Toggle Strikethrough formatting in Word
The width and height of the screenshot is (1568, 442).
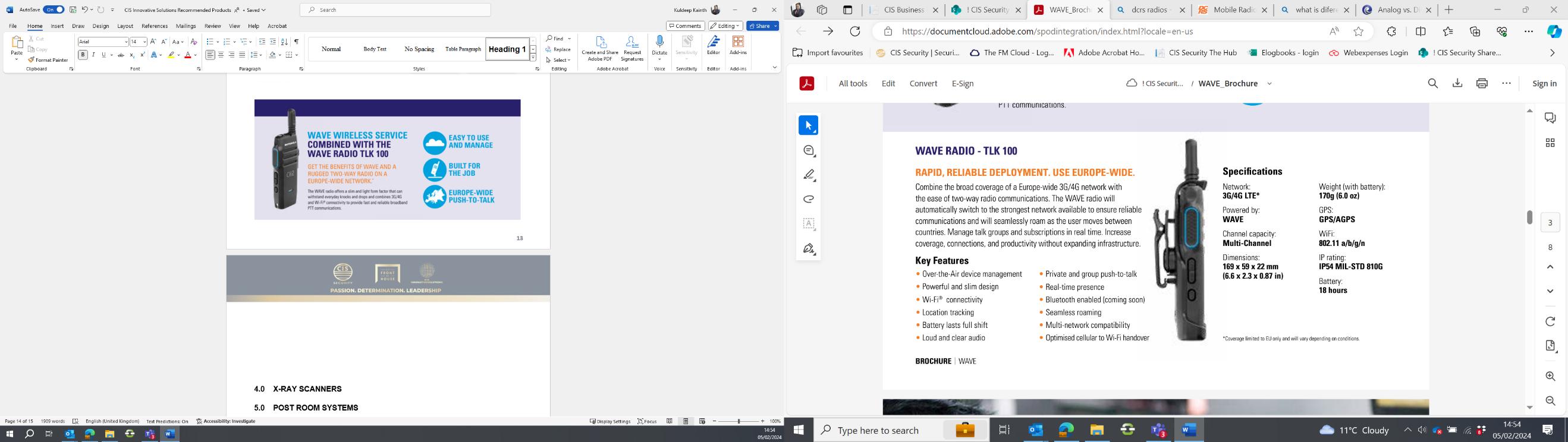121,55
